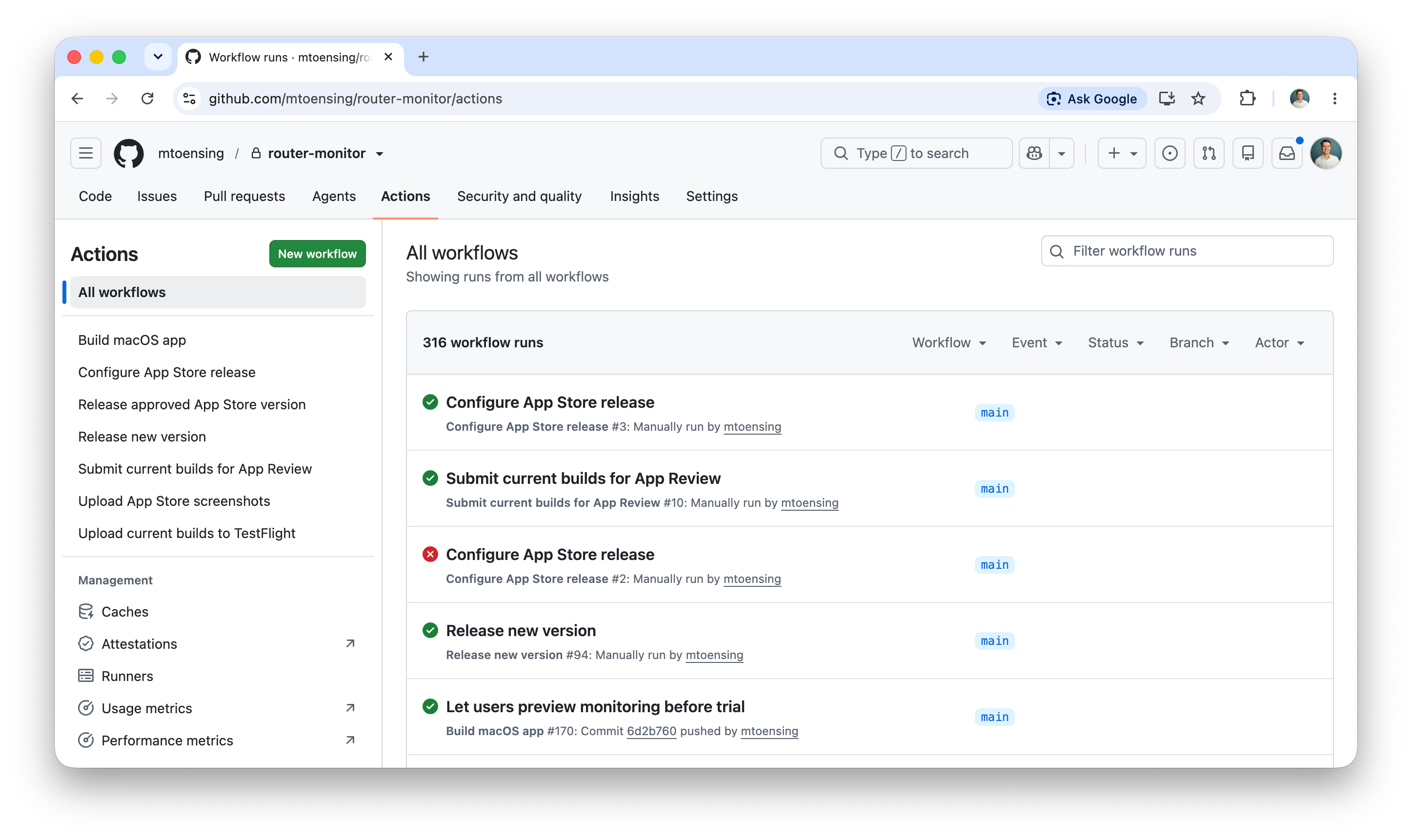Viewport: 1412px width, 840px height.
Task: Open a new browser tab
Action: click(x=423, y=57)
